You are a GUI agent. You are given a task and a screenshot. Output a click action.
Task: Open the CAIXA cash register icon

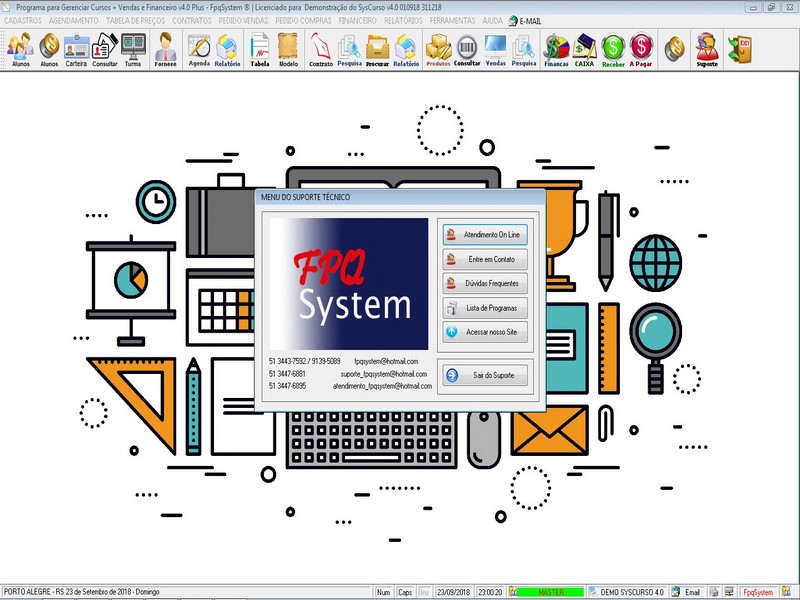tap(585, 49)
